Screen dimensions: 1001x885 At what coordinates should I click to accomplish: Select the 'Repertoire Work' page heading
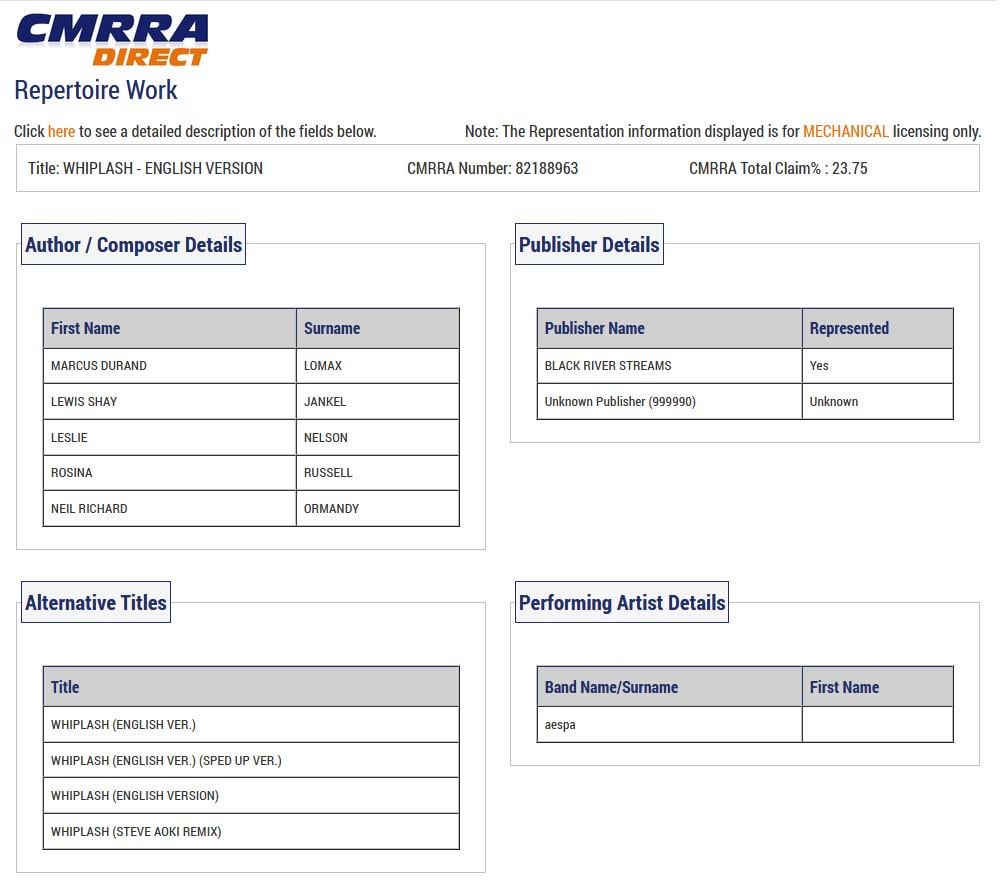tap(96, 90)
